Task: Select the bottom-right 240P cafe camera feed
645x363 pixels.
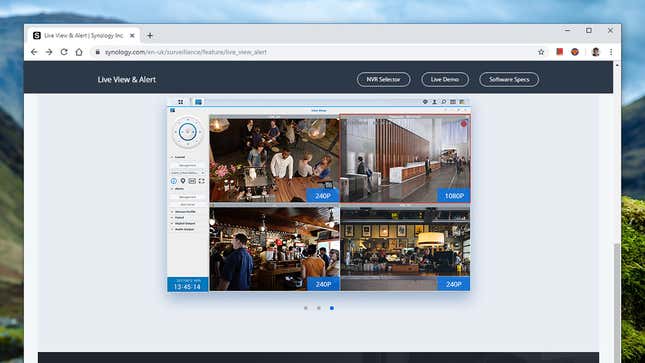Action: click(405, 249)
